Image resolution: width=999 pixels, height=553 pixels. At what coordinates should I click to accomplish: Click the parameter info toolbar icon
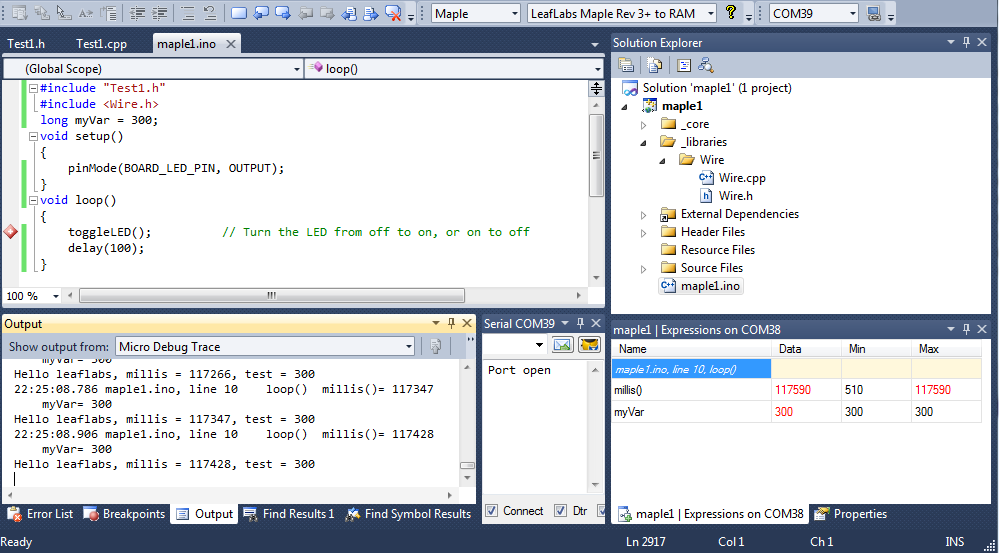point(42,12)
